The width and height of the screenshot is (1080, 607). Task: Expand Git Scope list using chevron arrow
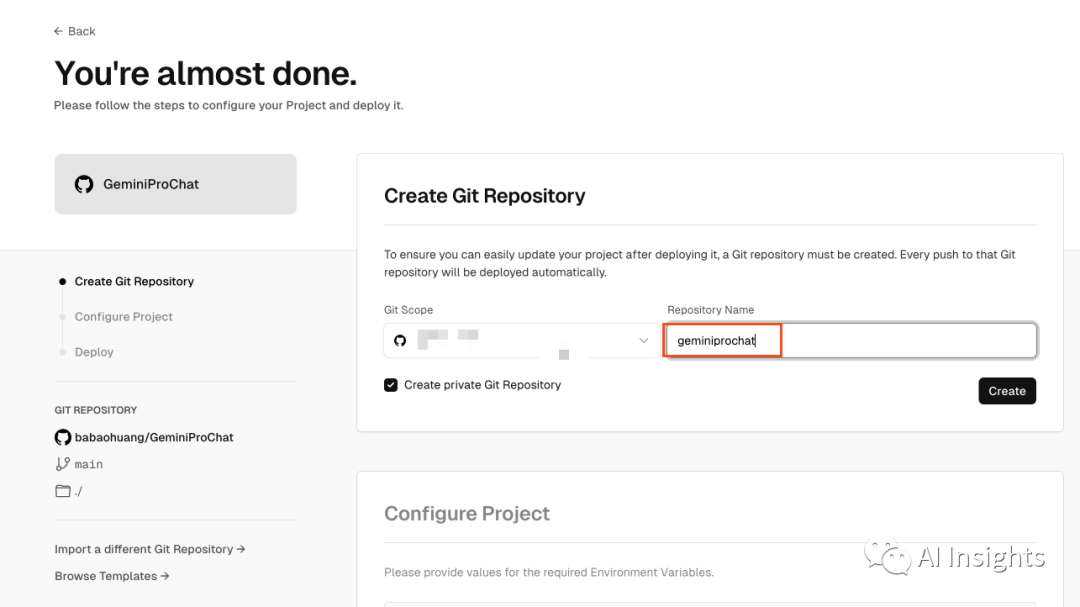(644, 340)
